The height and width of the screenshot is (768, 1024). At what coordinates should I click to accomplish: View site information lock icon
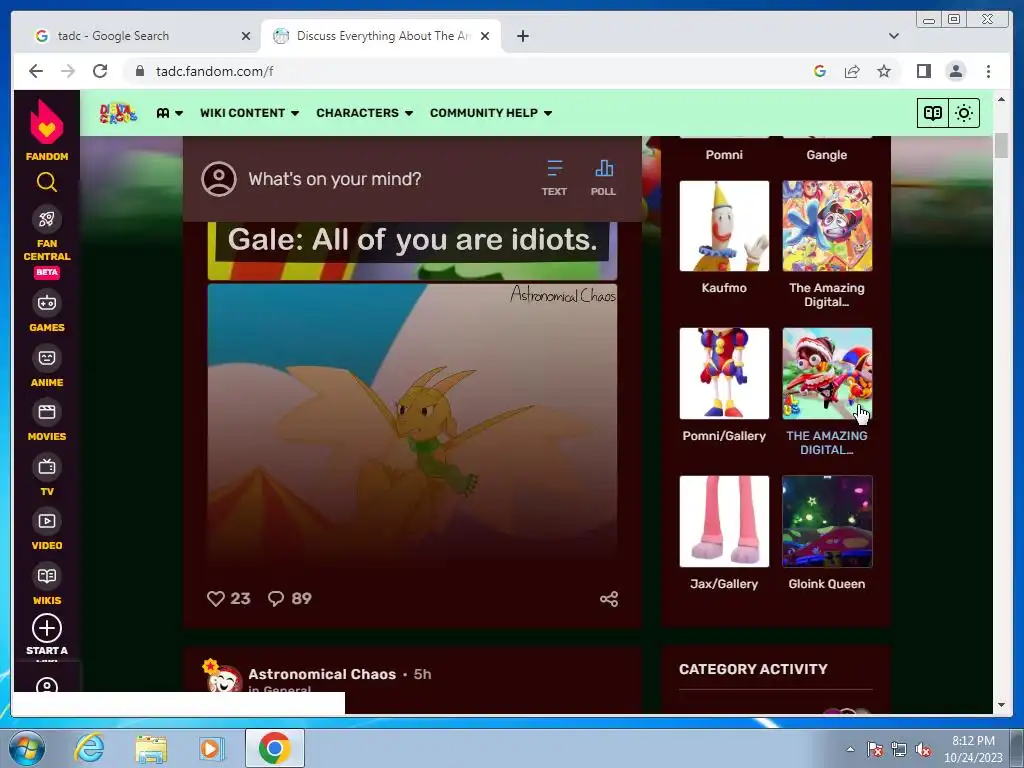tap(140, 71)
